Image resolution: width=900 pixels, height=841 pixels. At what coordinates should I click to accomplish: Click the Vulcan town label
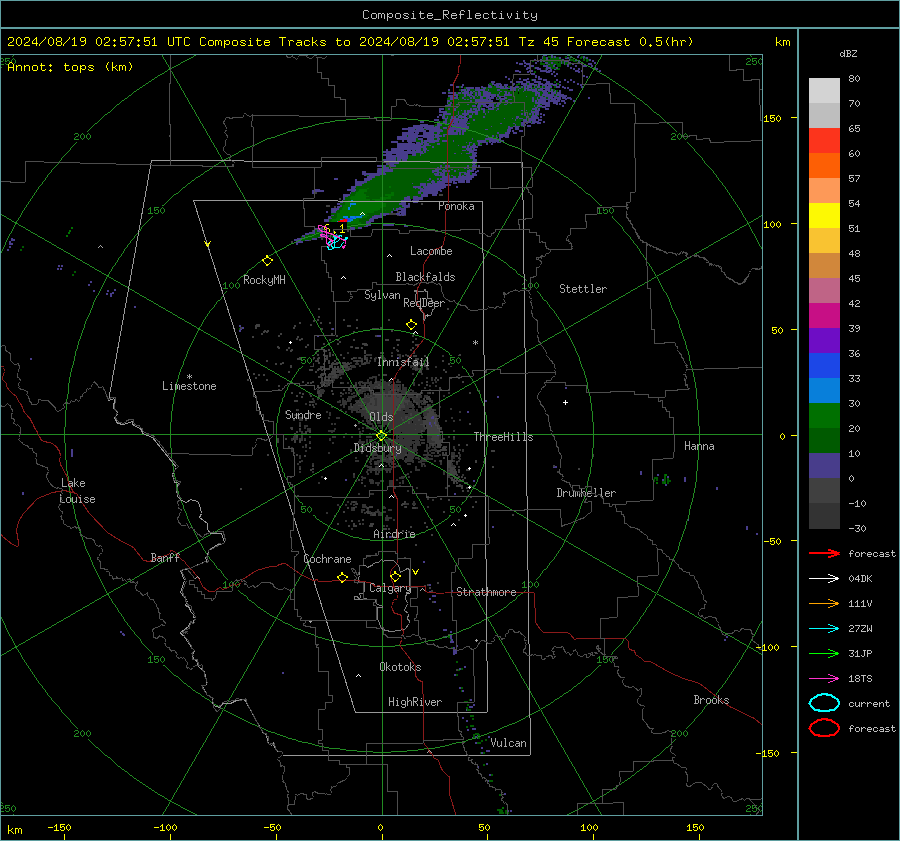coord(508,743)
